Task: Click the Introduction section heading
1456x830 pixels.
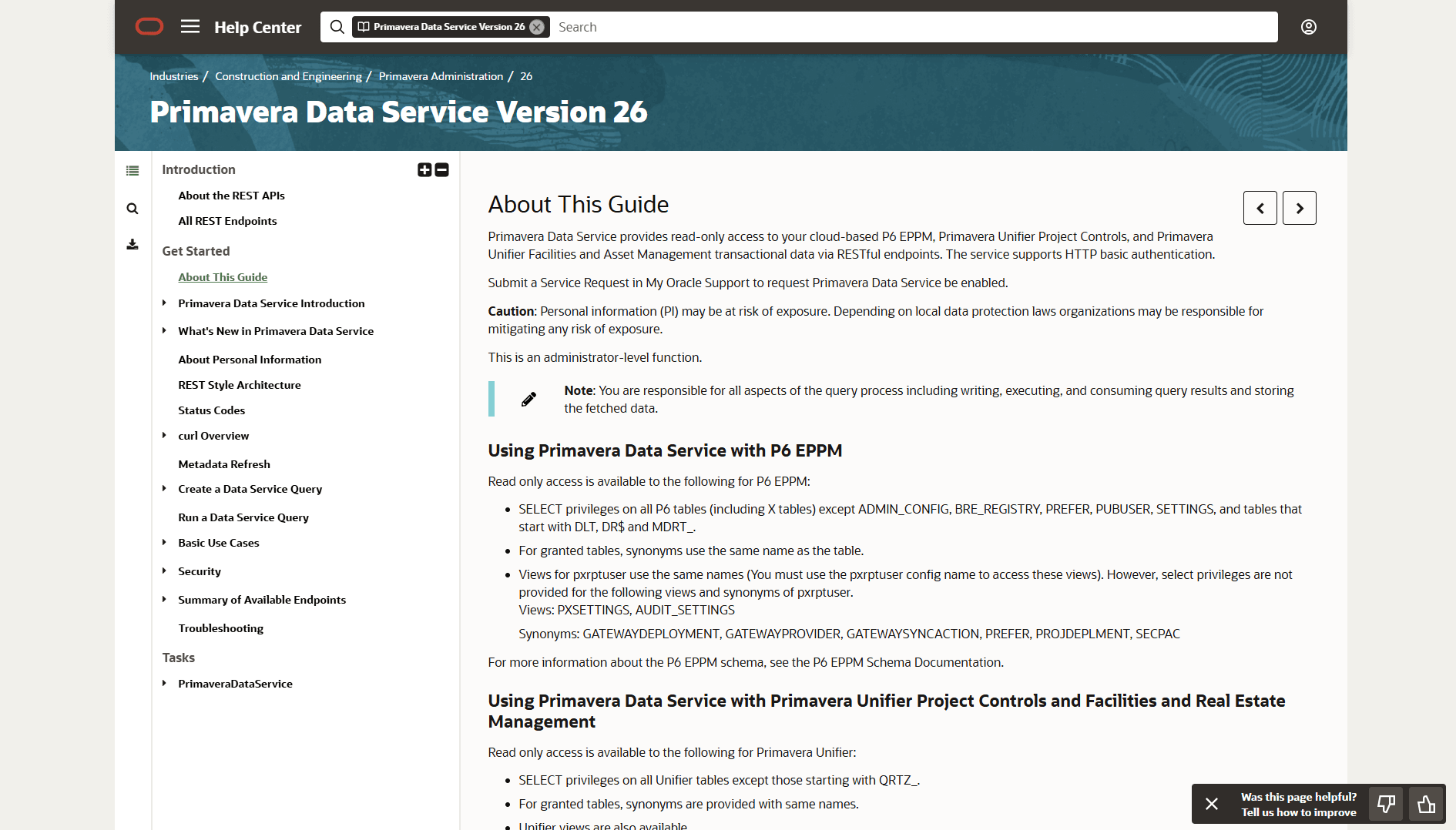Action: (x=199, y=169)
